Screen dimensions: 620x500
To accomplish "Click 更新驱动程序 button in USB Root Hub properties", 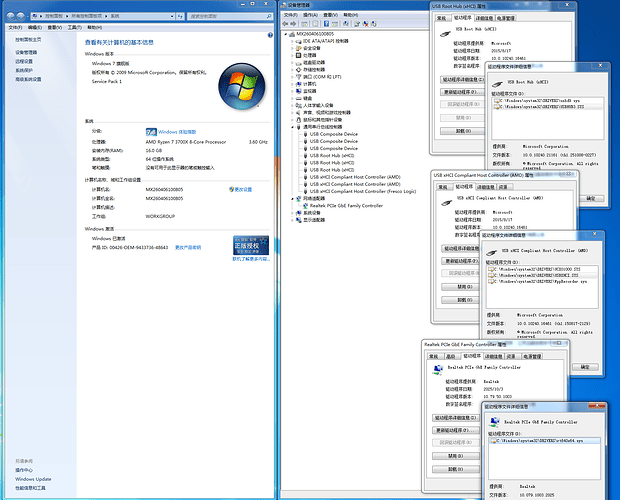I will (x=463, y=92).
